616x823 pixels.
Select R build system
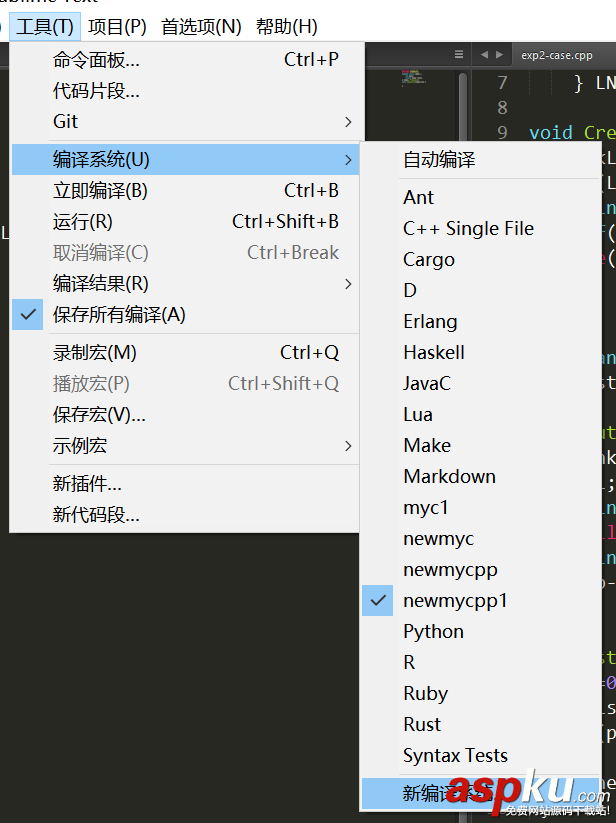pos(481,662)
